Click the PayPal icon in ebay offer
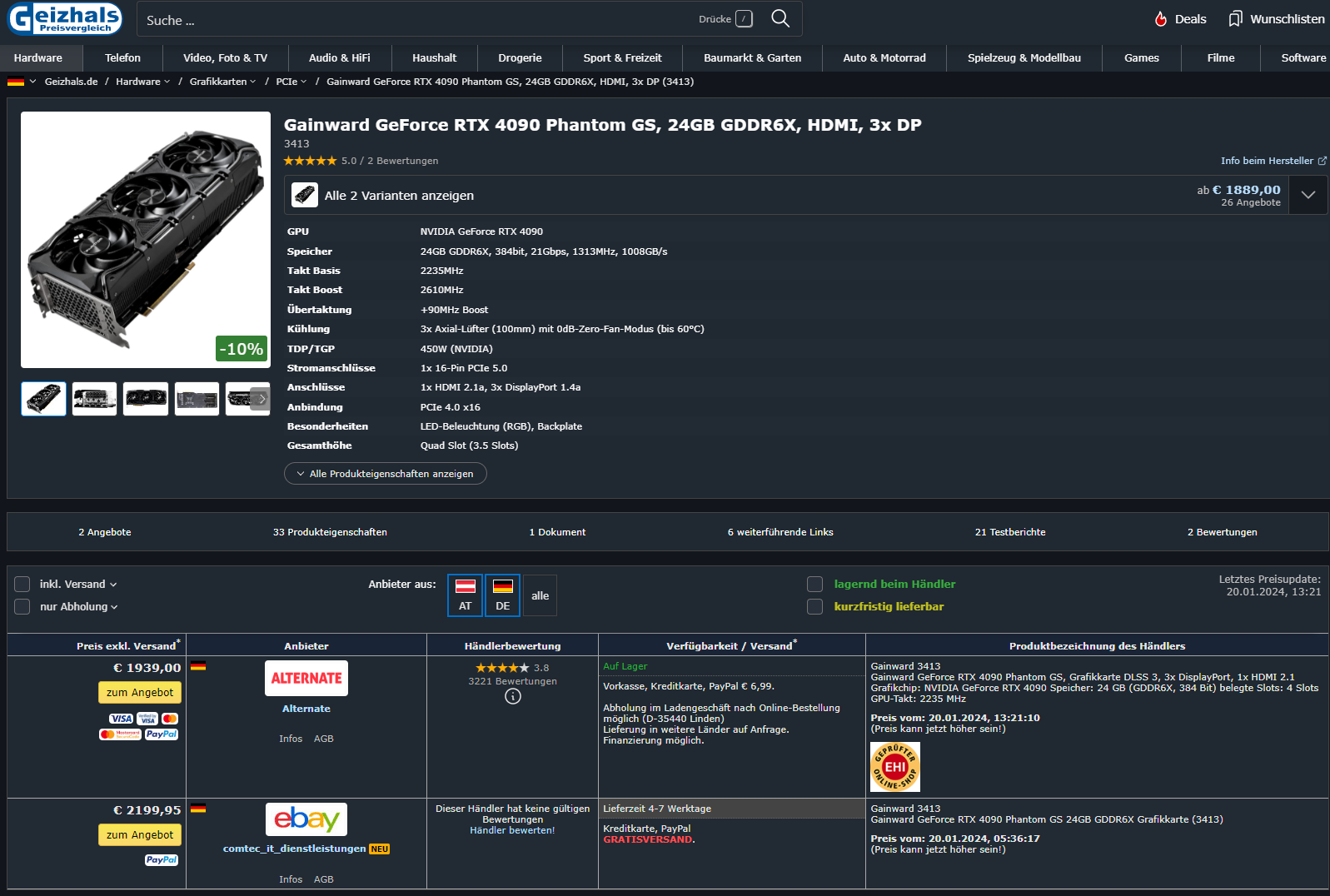This screenshot has height=896, width=1330. [x=162, y=860]
